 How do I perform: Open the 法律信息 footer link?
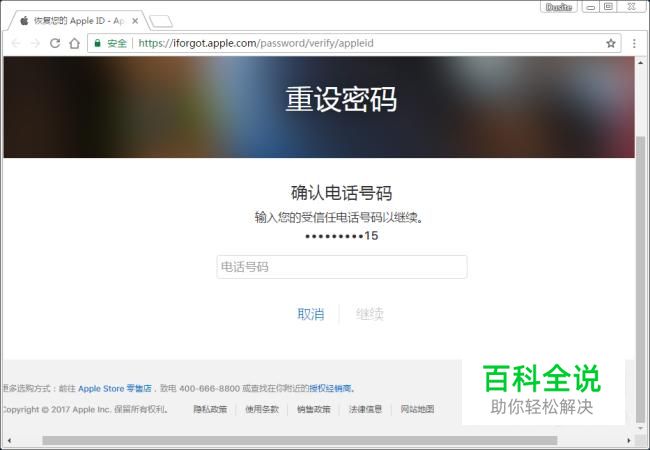[365, 409]
